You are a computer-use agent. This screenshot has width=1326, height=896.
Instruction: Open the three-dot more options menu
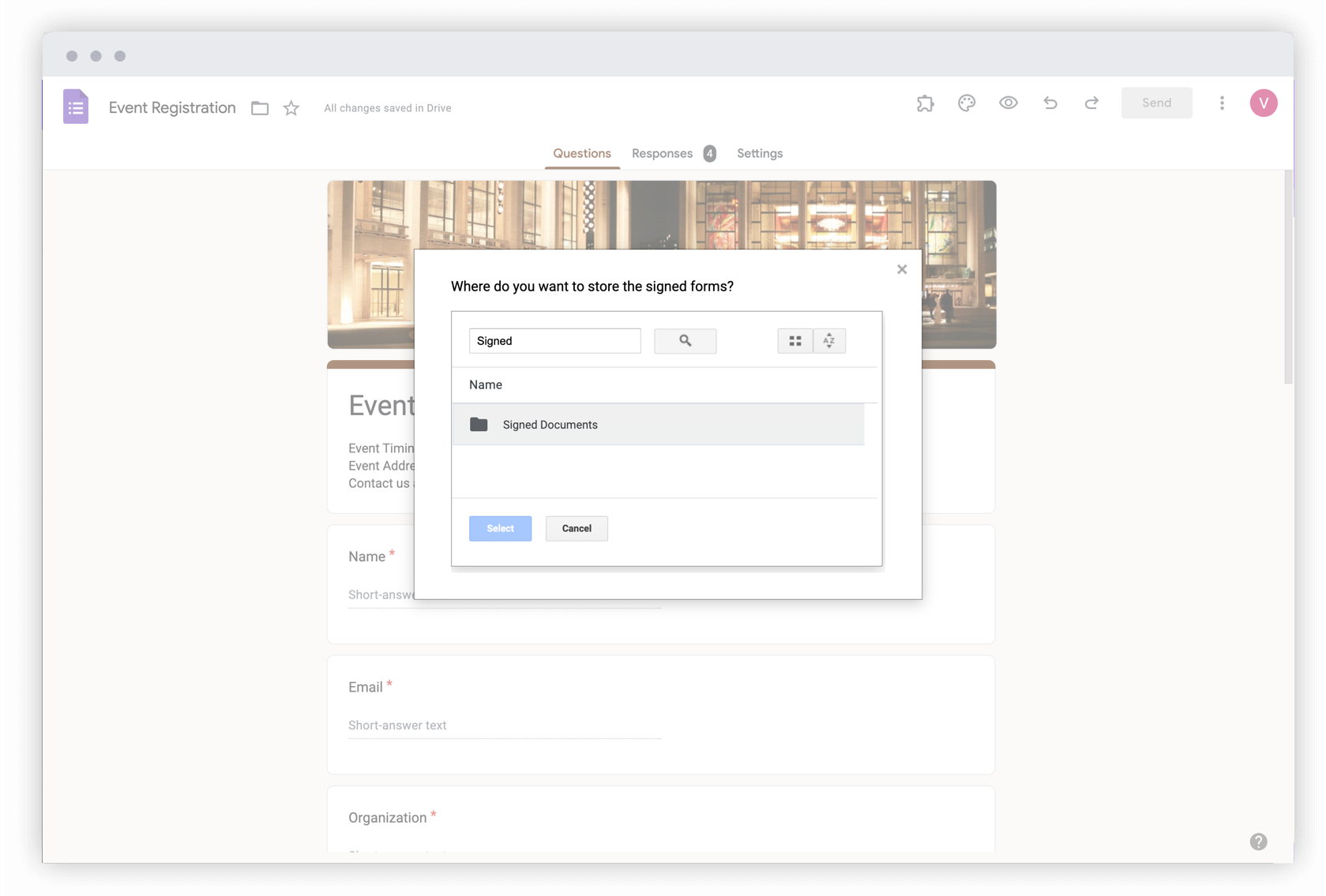click(1221, 103)
